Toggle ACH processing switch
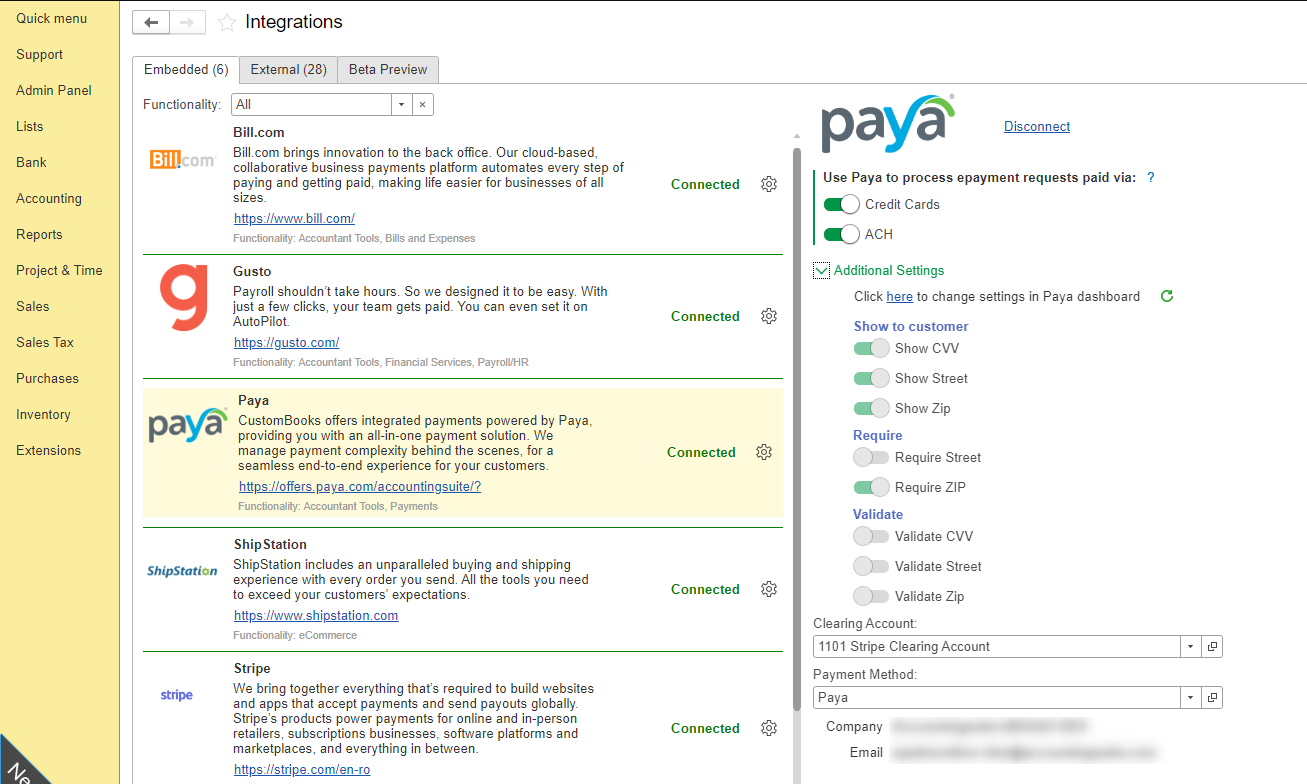Viewport: 1307px width, 784px height. click(841, 234)
